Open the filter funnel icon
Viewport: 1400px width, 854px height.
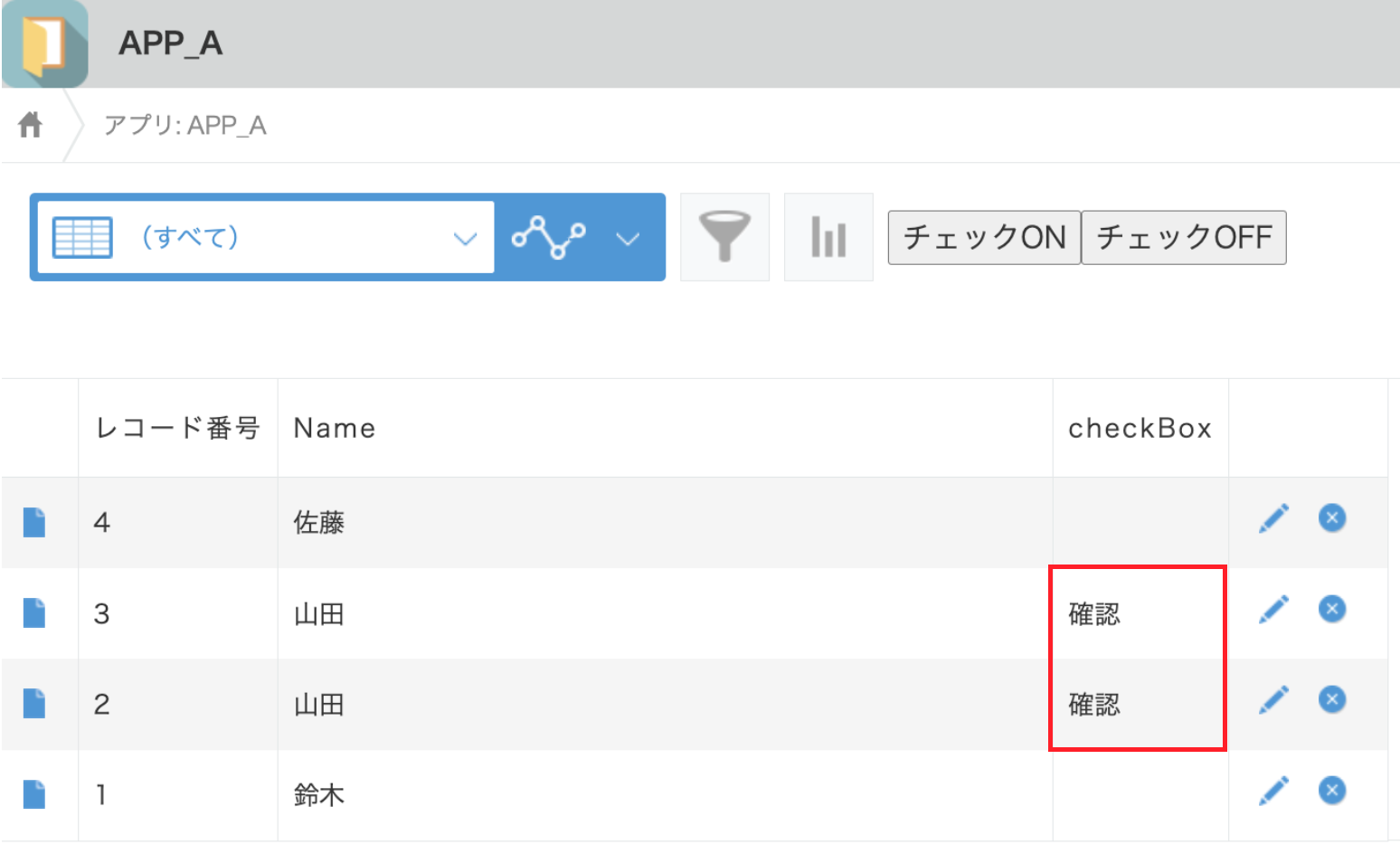pos(724,237)
